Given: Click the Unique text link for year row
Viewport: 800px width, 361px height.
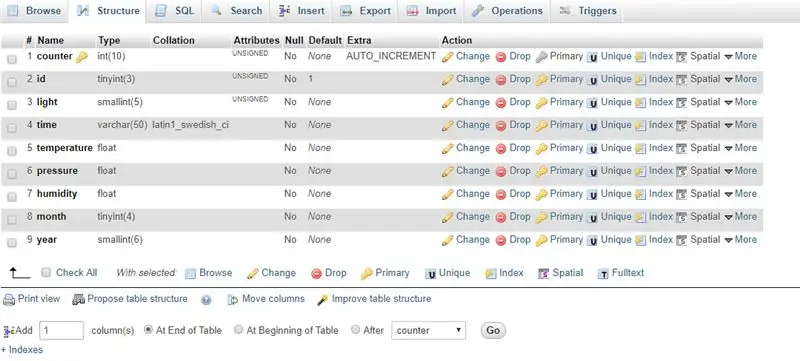Looking at the screenshot, I should [616, 240].
